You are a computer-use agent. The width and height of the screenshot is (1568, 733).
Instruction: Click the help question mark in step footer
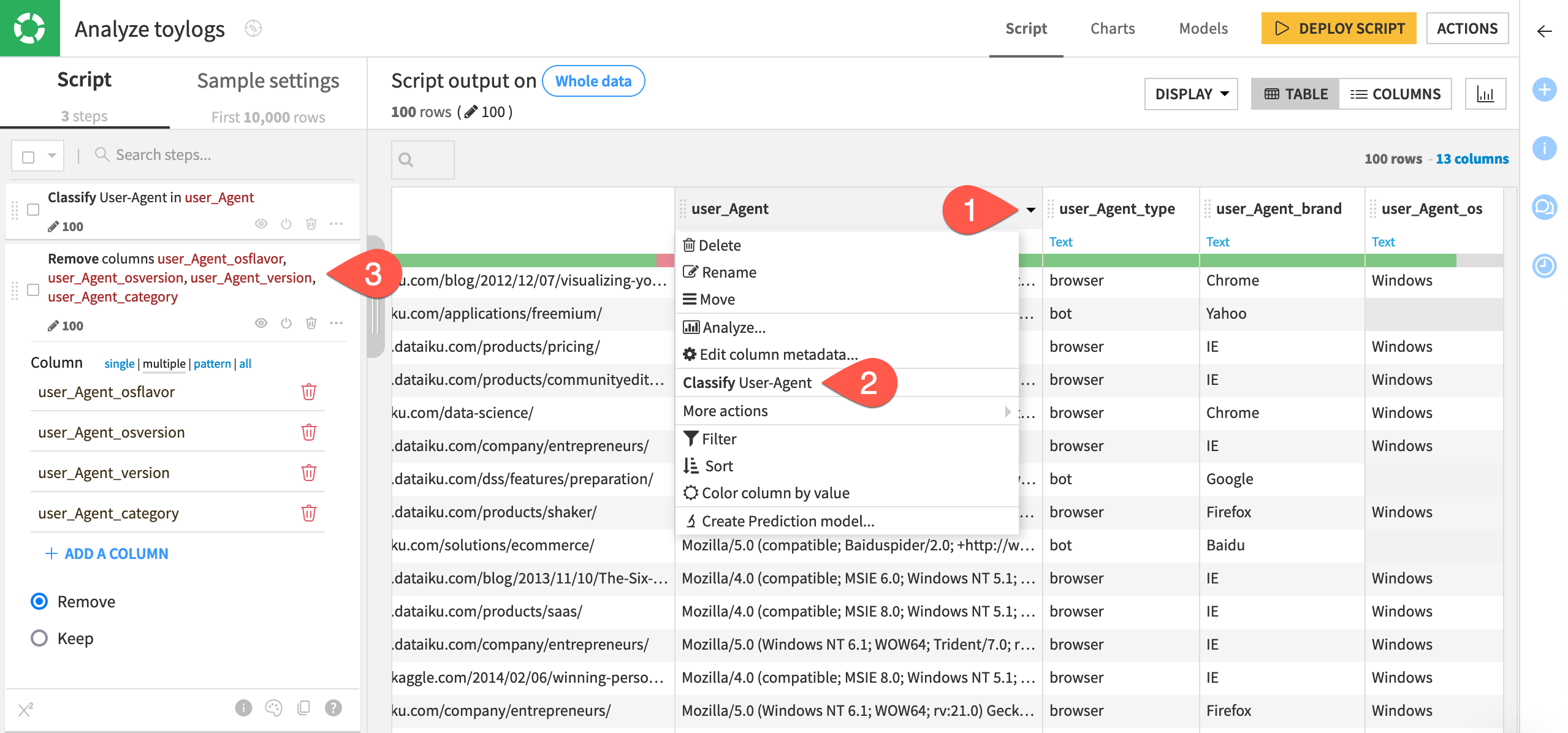click(333, 708)
